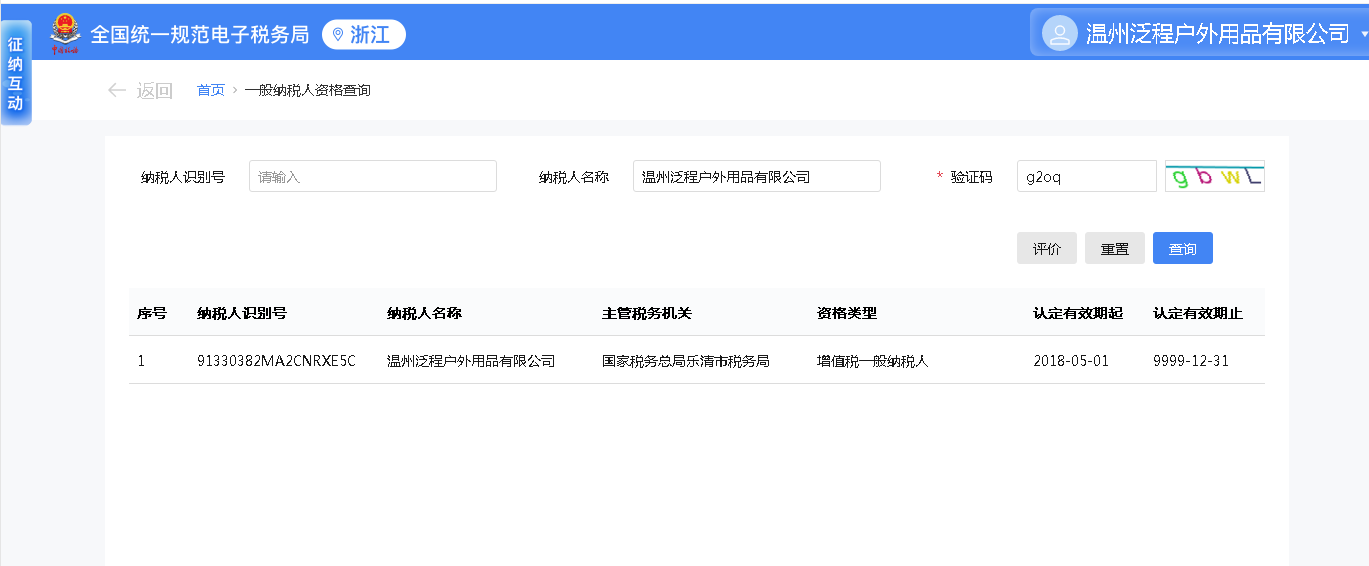This screenshot has width=1369, height=566.
Task: Go to 首页 breadcrumb link
Action: coord(211,90)
